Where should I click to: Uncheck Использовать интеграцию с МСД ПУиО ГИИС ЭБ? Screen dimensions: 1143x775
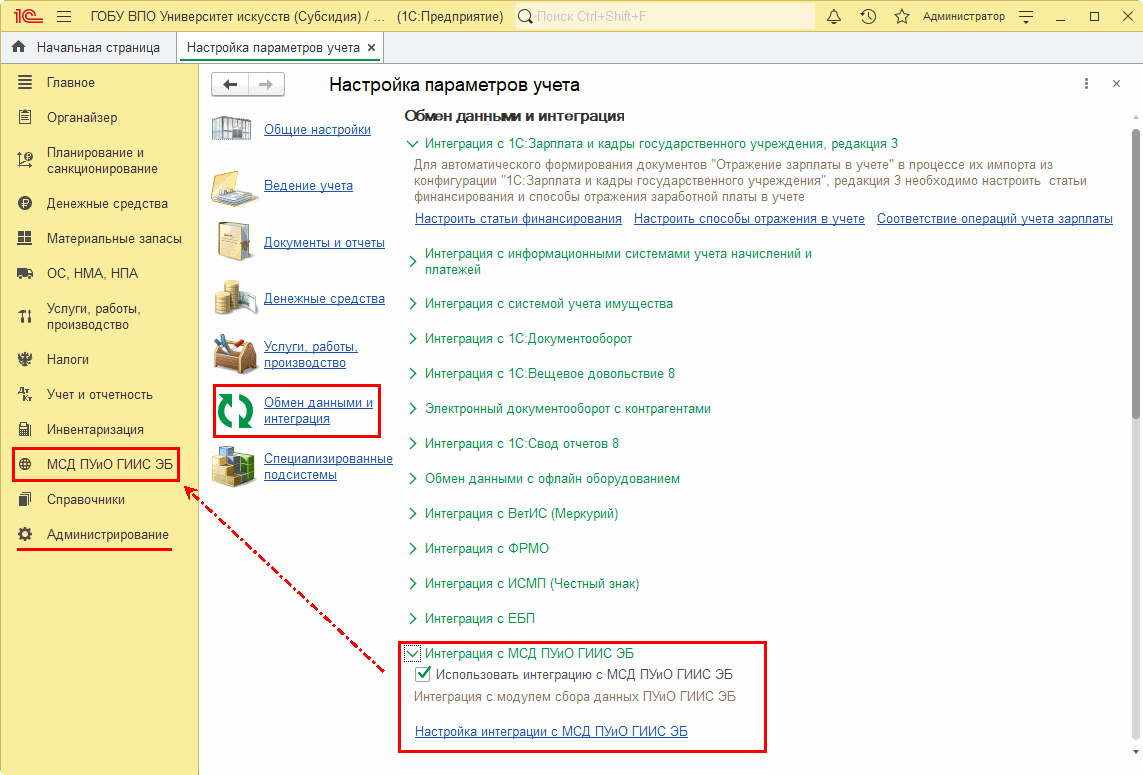423,675
